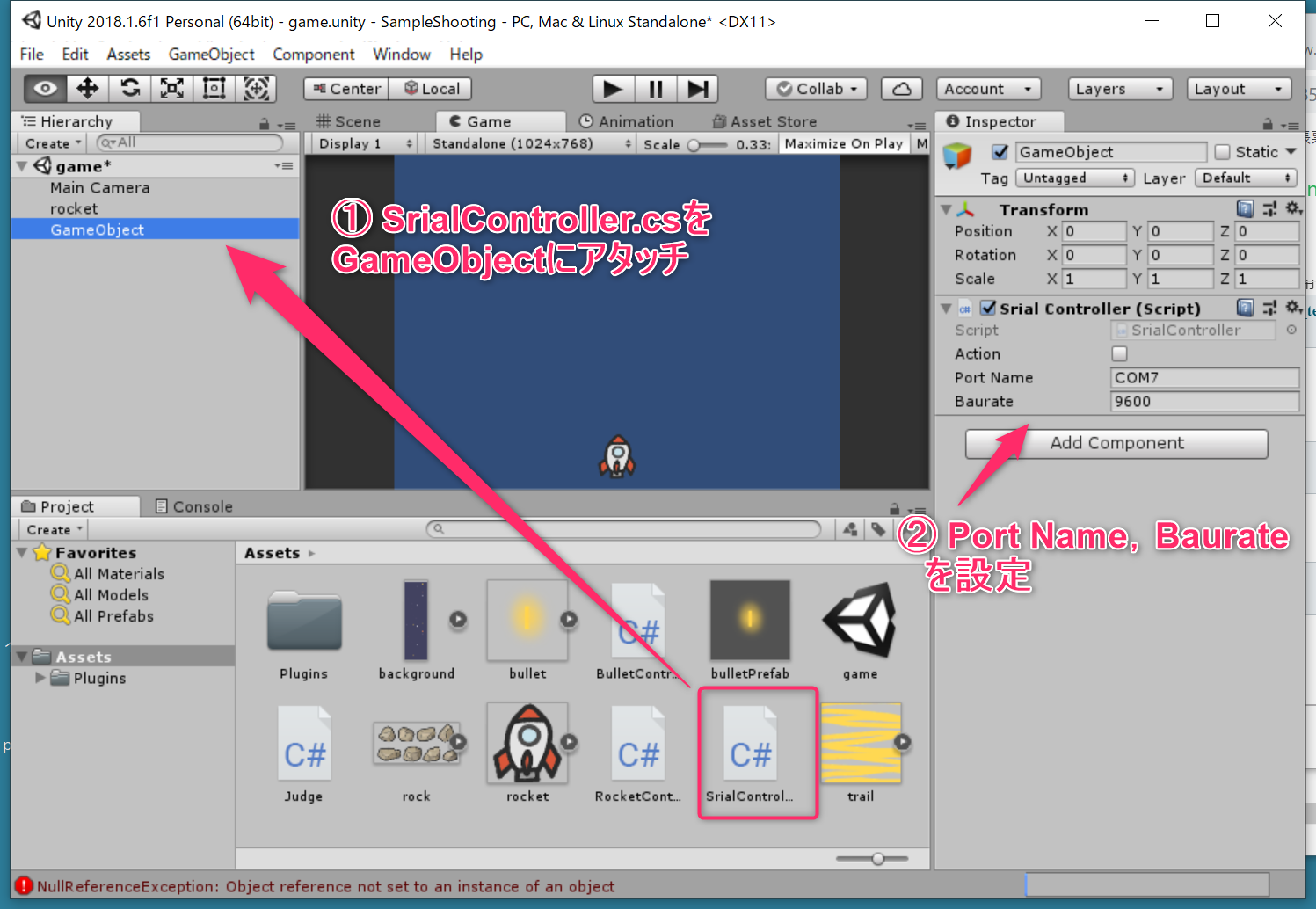Collapse the game scene in Hierarchy

[x=22, y=165]
